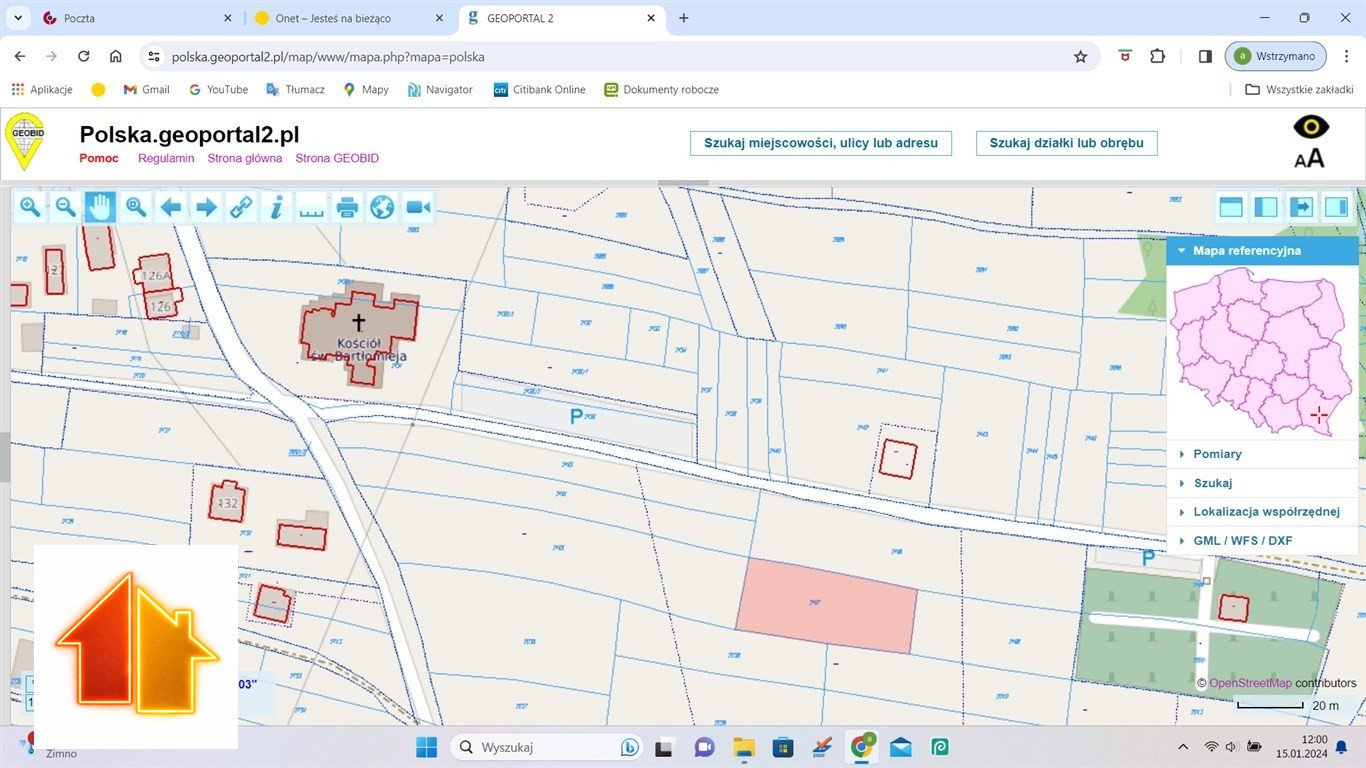Bookmark this page with star icon
The width and height of the screenshot is (1366, 768).
[1080, 57]
